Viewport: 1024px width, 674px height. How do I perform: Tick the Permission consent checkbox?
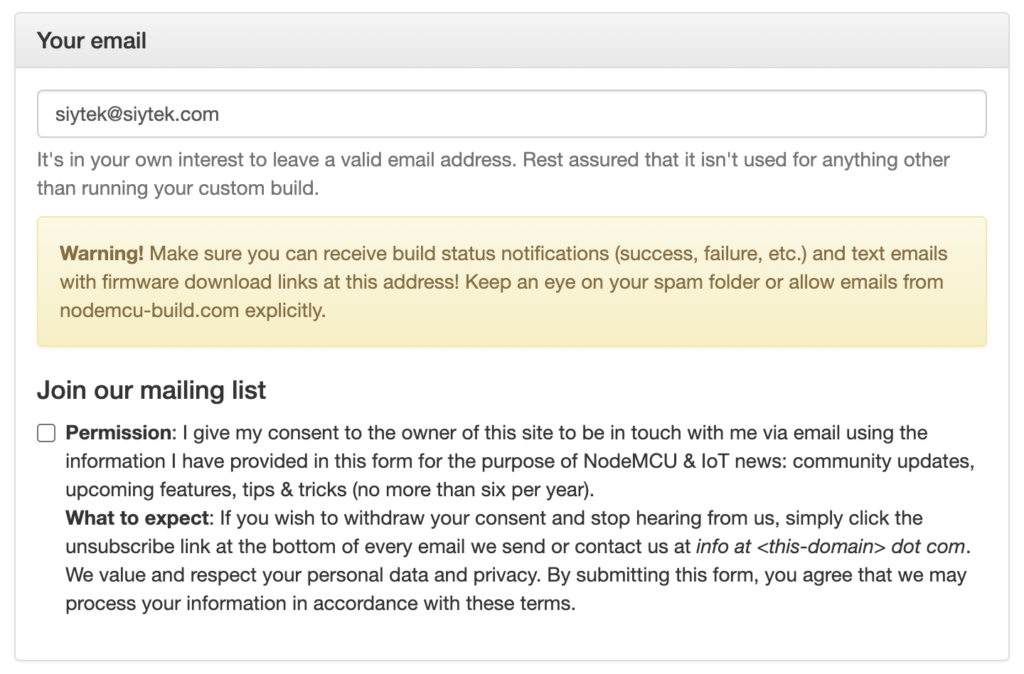tap(46, 433)
